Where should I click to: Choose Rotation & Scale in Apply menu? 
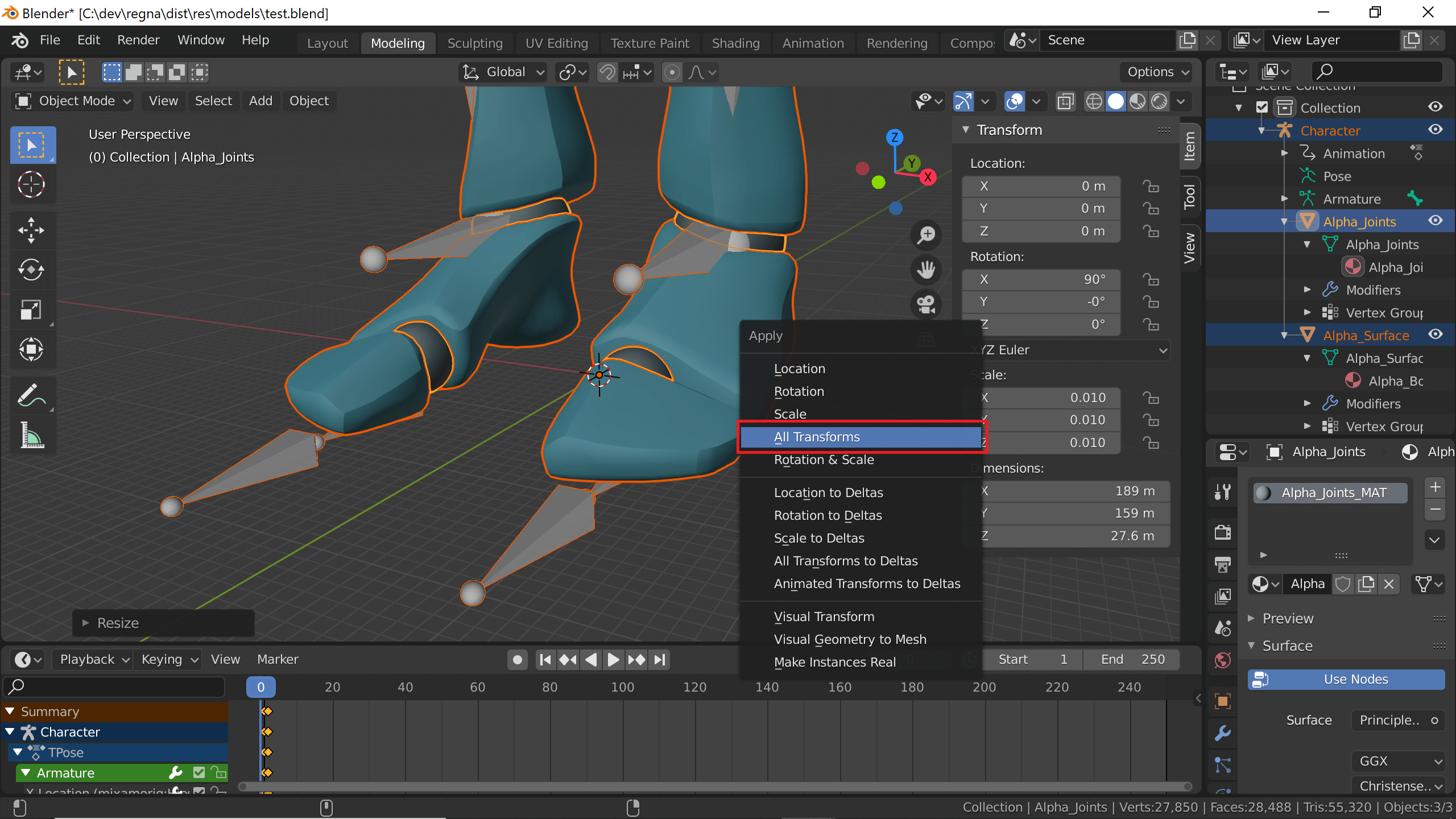tap(861, 460)
